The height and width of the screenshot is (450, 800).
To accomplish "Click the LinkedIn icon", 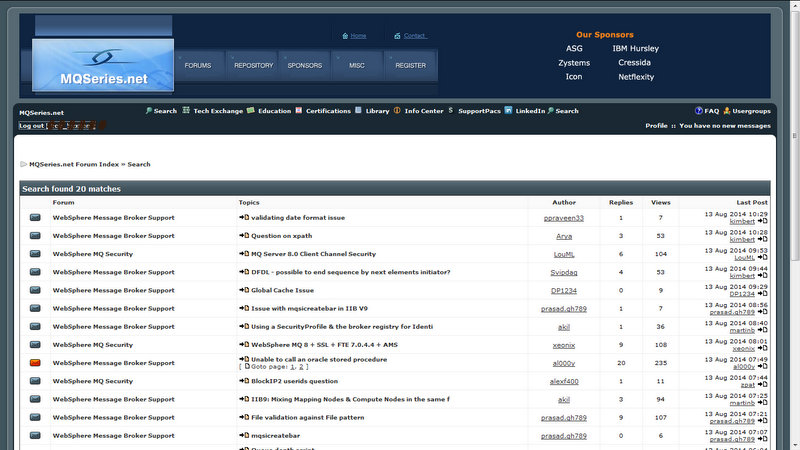I will [508, 110].
